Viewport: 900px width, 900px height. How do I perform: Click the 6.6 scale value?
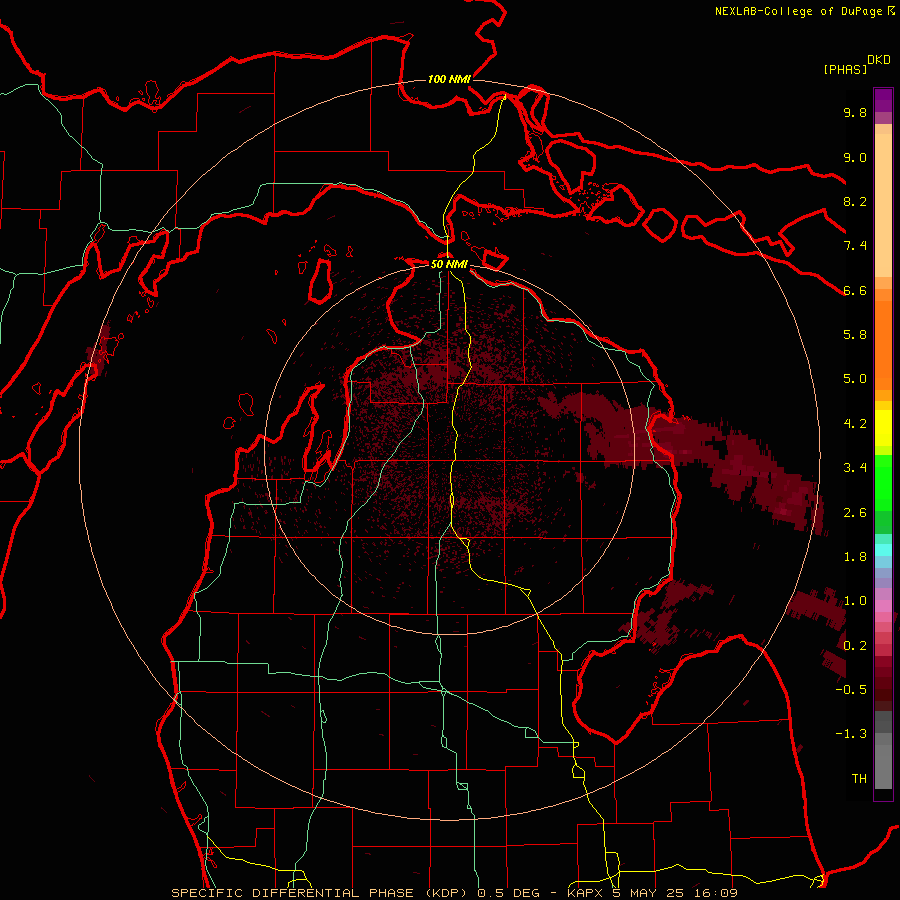point(855,290)
